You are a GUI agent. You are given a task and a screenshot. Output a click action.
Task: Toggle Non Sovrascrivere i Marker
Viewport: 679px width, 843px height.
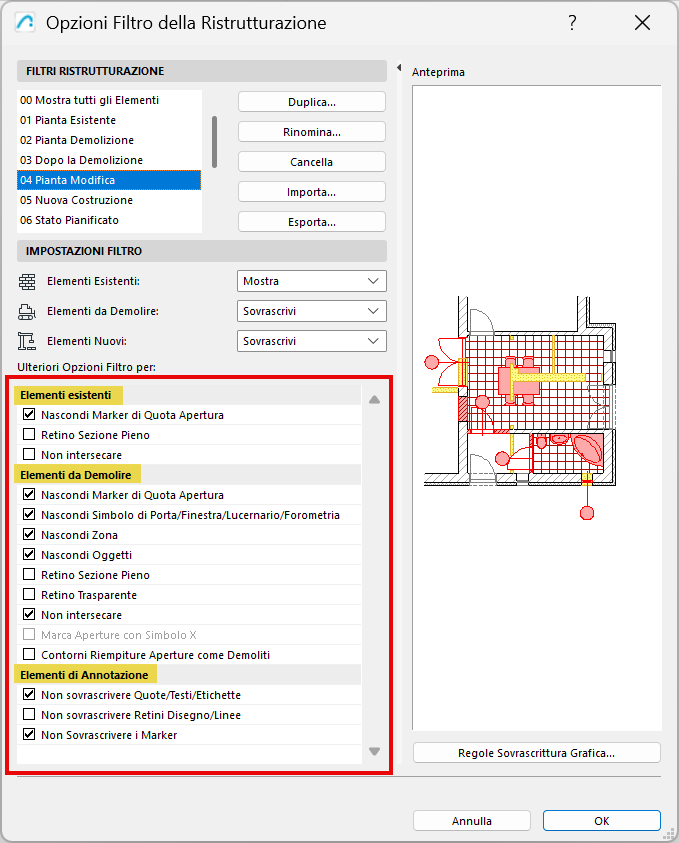pyautogui.click(x=29, y=734)
